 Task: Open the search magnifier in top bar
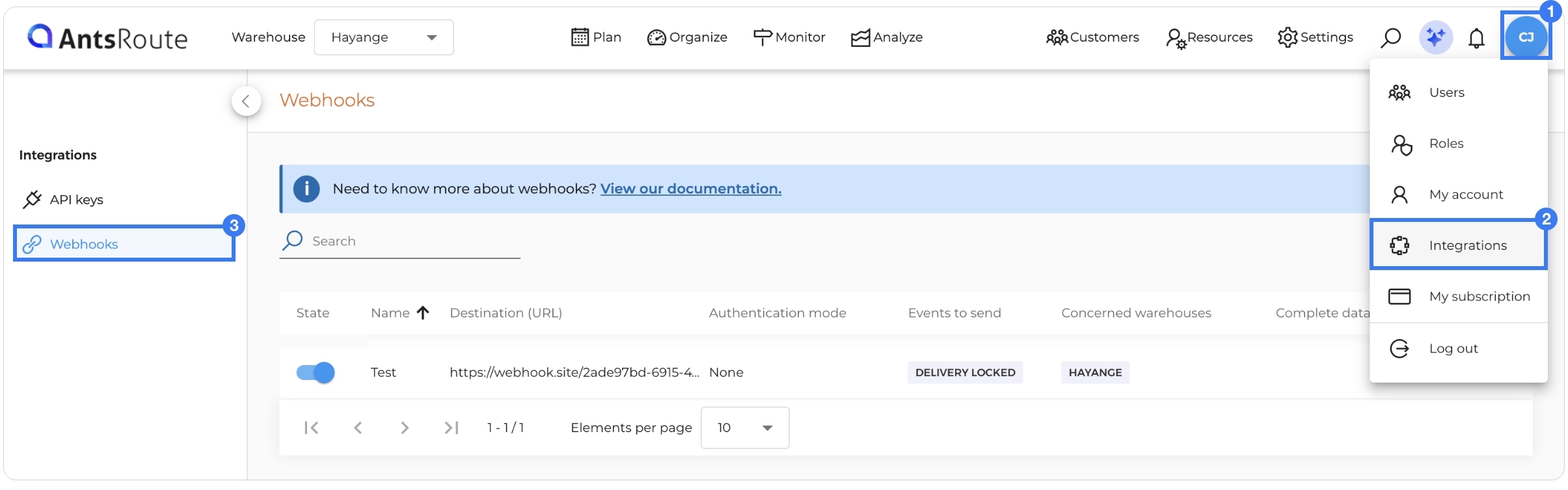(x=1390, y=38)
